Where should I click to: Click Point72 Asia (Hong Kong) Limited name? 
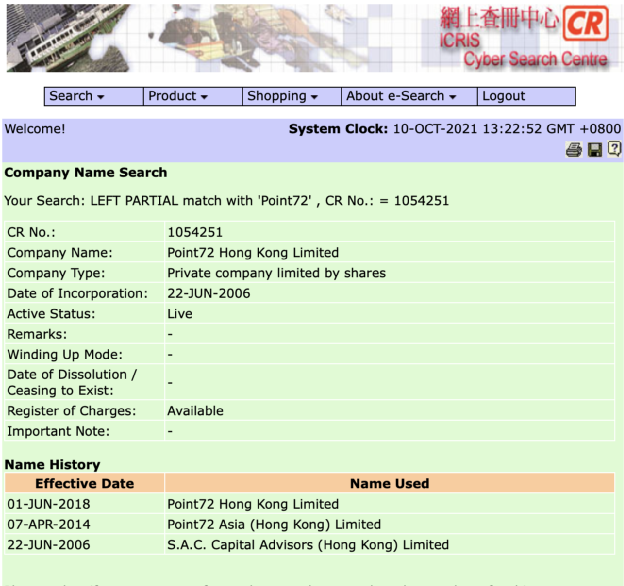click(274, 524)
